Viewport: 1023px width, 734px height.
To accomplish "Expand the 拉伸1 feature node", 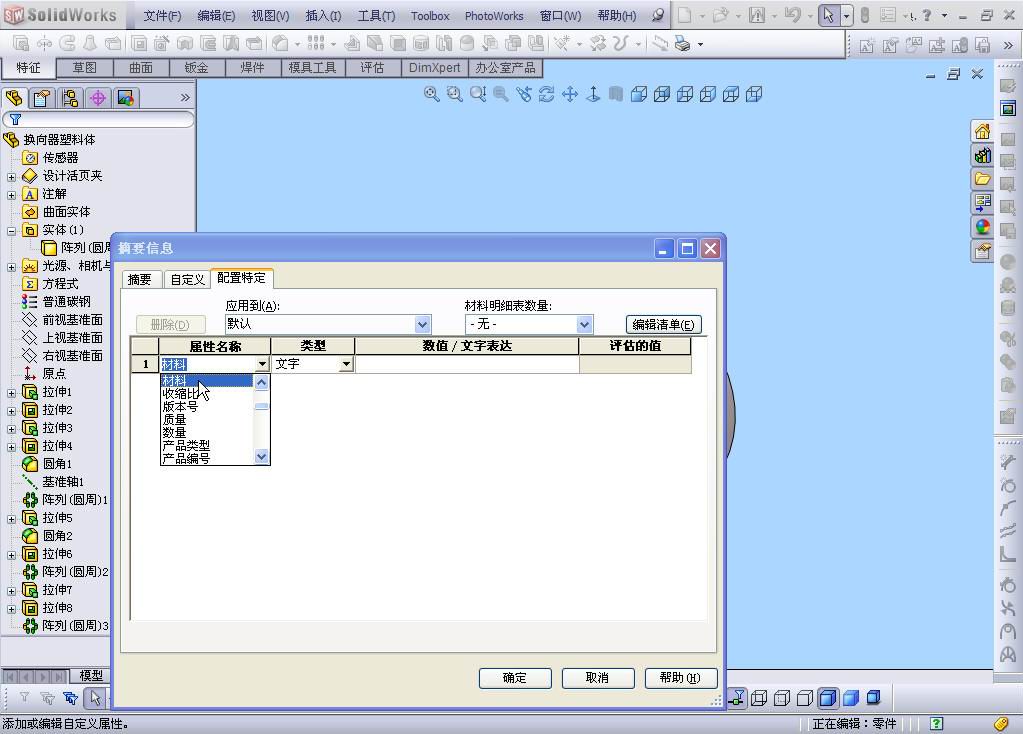I will (x=11, y=393).
